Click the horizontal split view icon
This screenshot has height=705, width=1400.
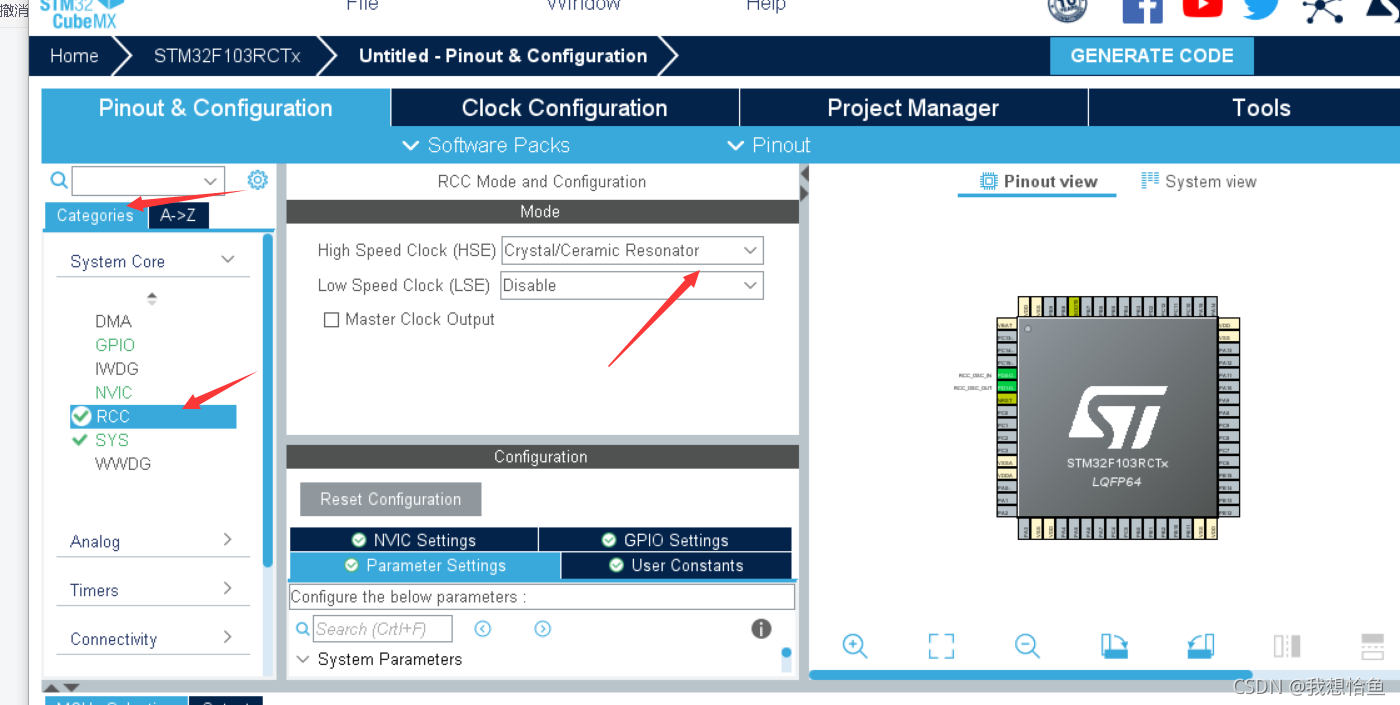tap(1373, 646)
